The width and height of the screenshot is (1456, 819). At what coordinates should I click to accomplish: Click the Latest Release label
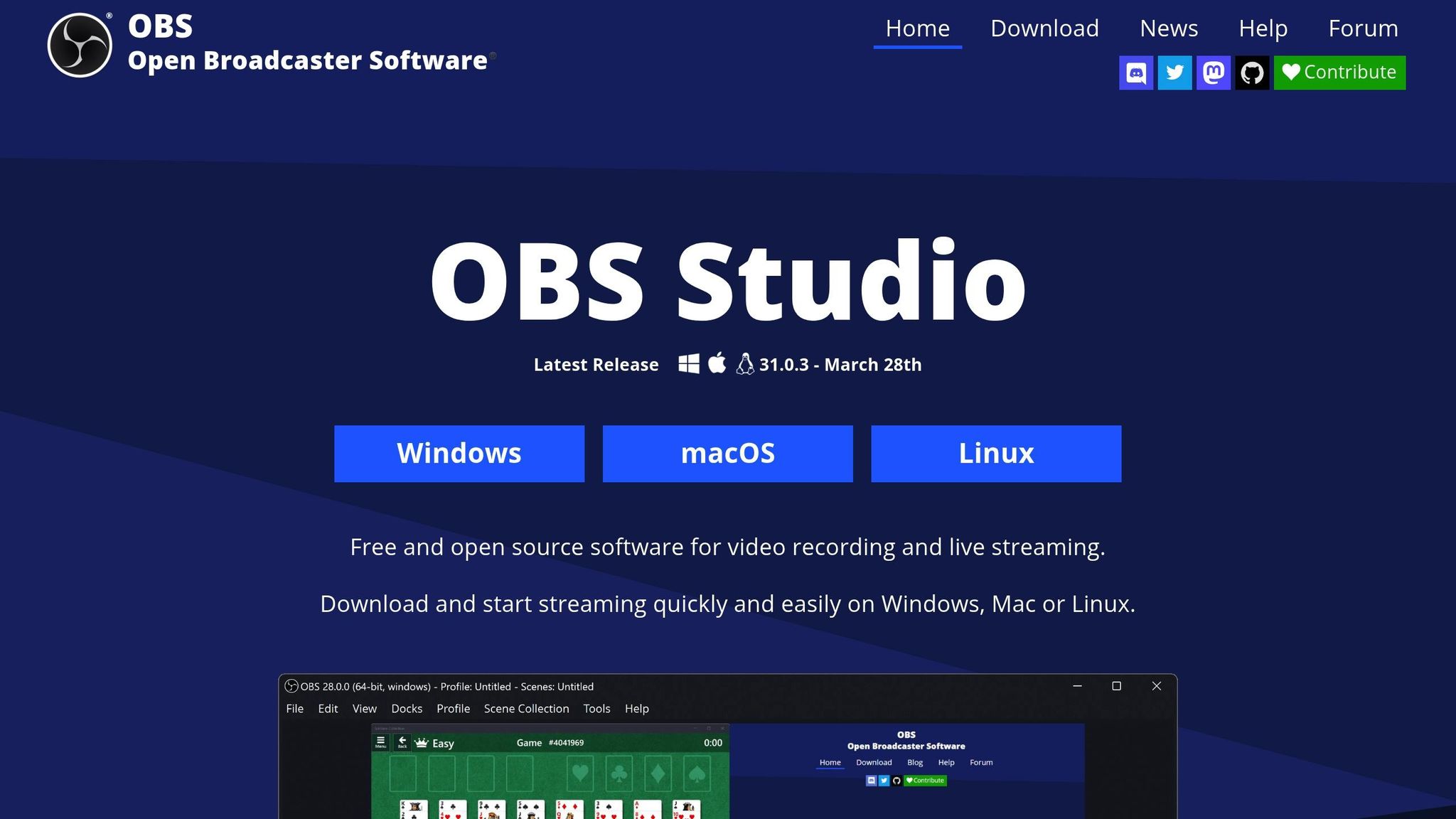[x=596, y=365]
